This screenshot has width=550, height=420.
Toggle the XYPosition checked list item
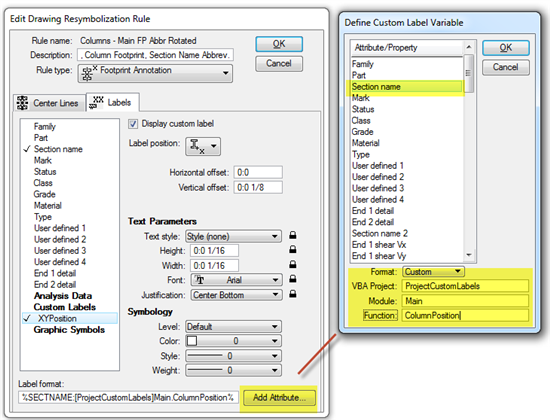(69, 318)
